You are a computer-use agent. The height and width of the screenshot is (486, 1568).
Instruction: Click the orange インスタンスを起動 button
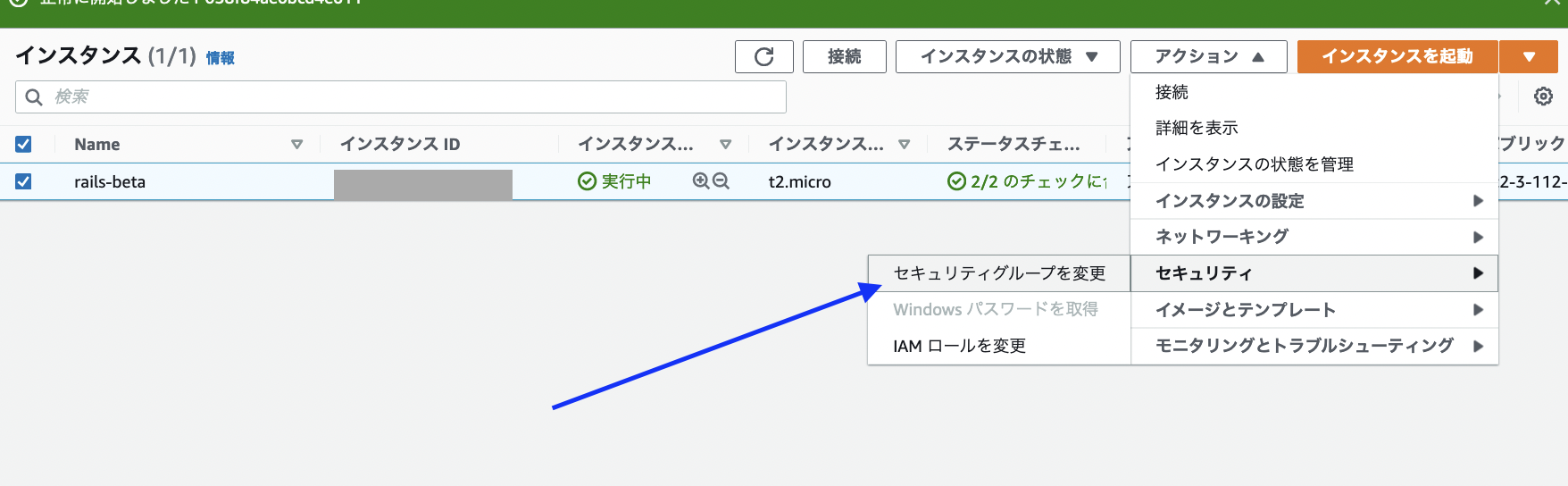pyautogui.click(x=1397, y=56)
